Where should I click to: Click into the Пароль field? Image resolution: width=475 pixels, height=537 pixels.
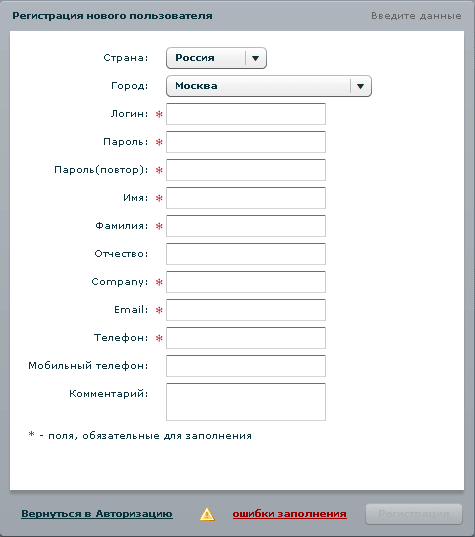point(246,142)
